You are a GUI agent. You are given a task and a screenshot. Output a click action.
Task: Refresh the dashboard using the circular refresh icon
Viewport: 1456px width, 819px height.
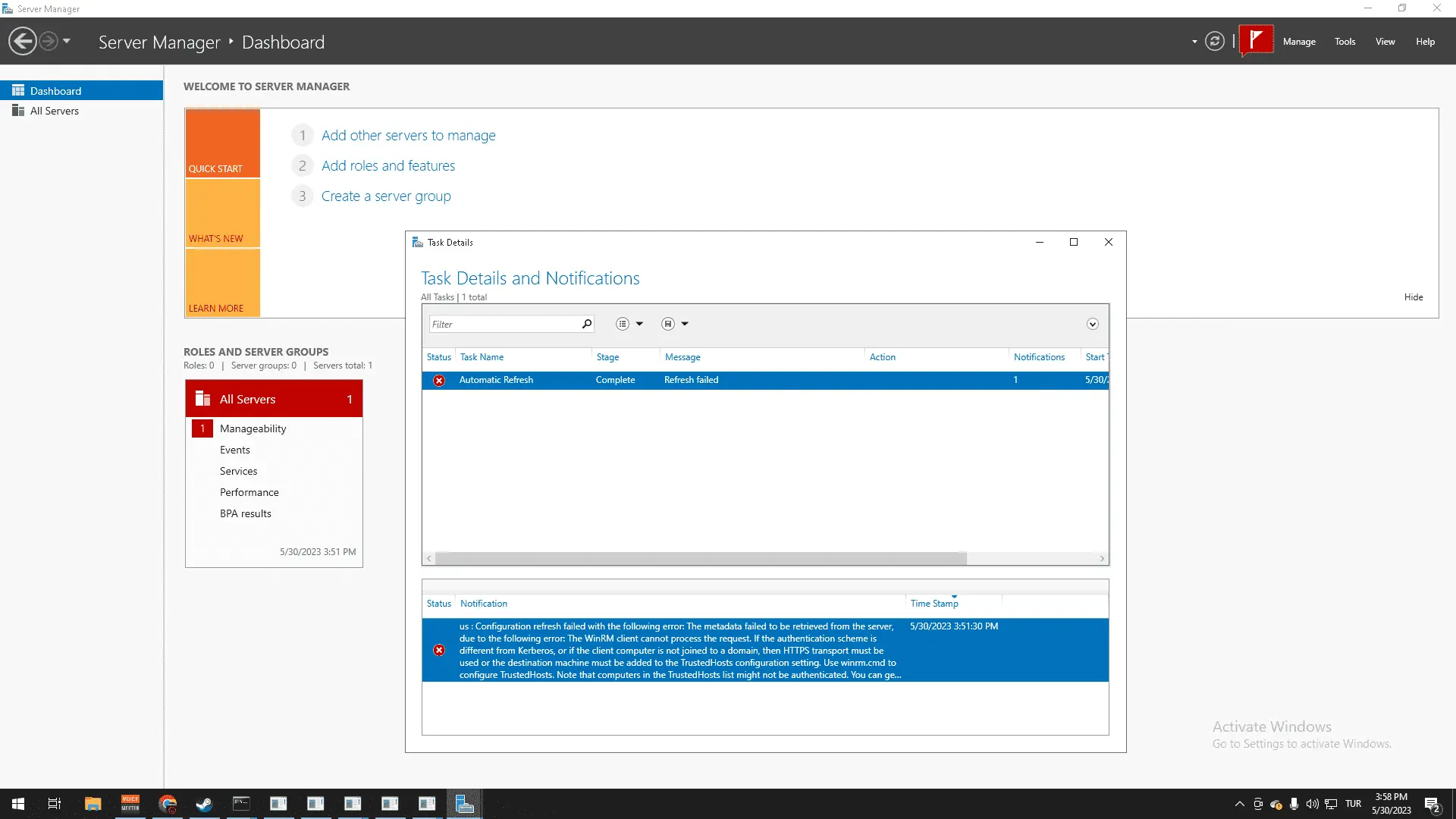tap(1215, 41)
